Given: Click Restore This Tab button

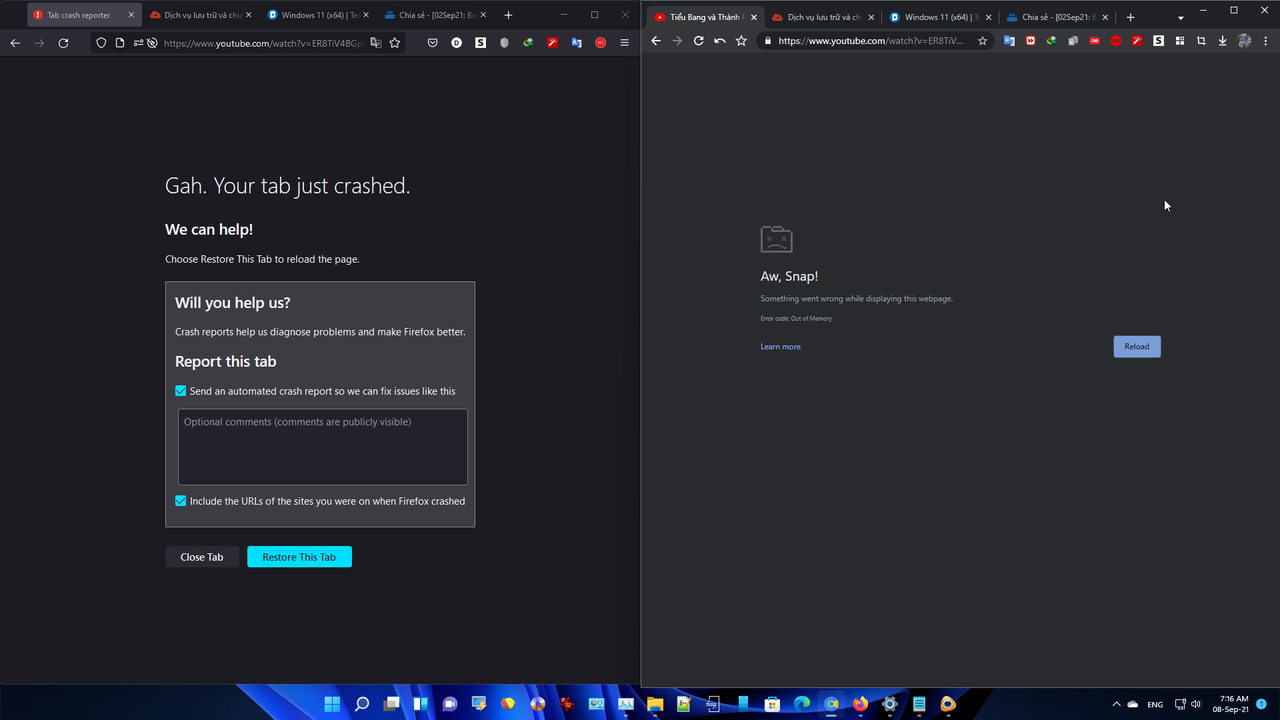Looking at the screenshot, I should 299,557.
